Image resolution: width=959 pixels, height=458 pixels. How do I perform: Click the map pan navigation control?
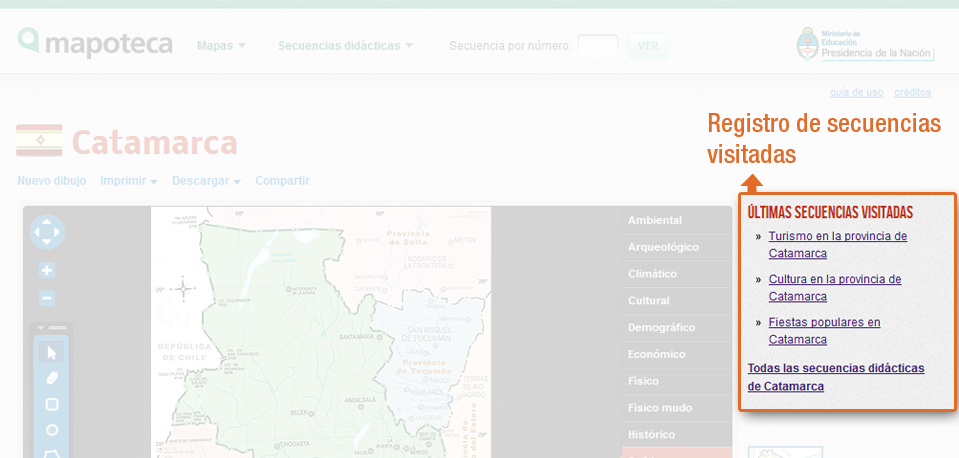click(x=46, y=233)
